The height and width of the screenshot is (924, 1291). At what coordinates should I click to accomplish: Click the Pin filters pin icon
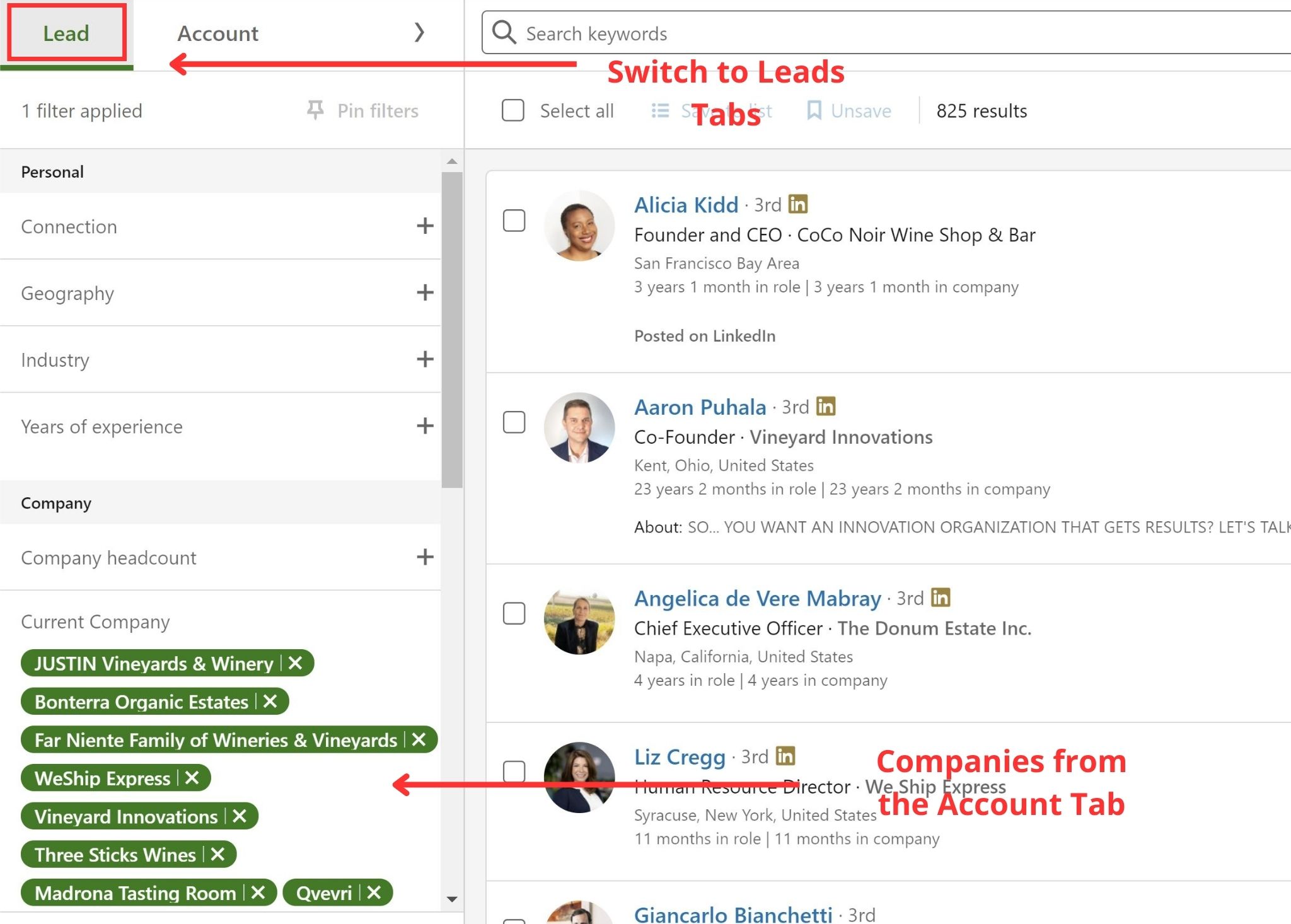coord(315,110)
